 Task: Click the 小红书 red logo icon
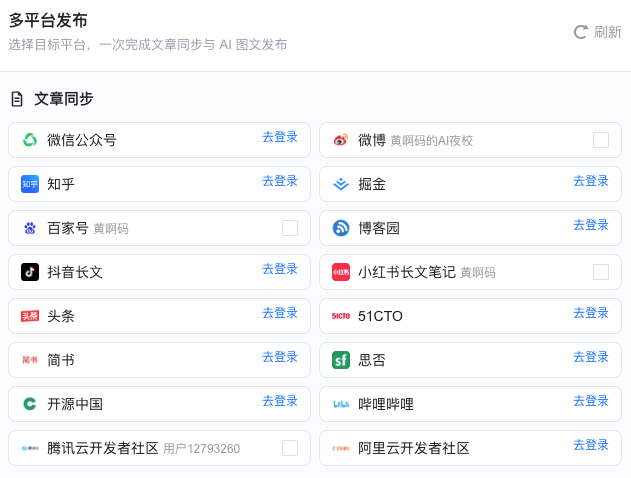341,272
